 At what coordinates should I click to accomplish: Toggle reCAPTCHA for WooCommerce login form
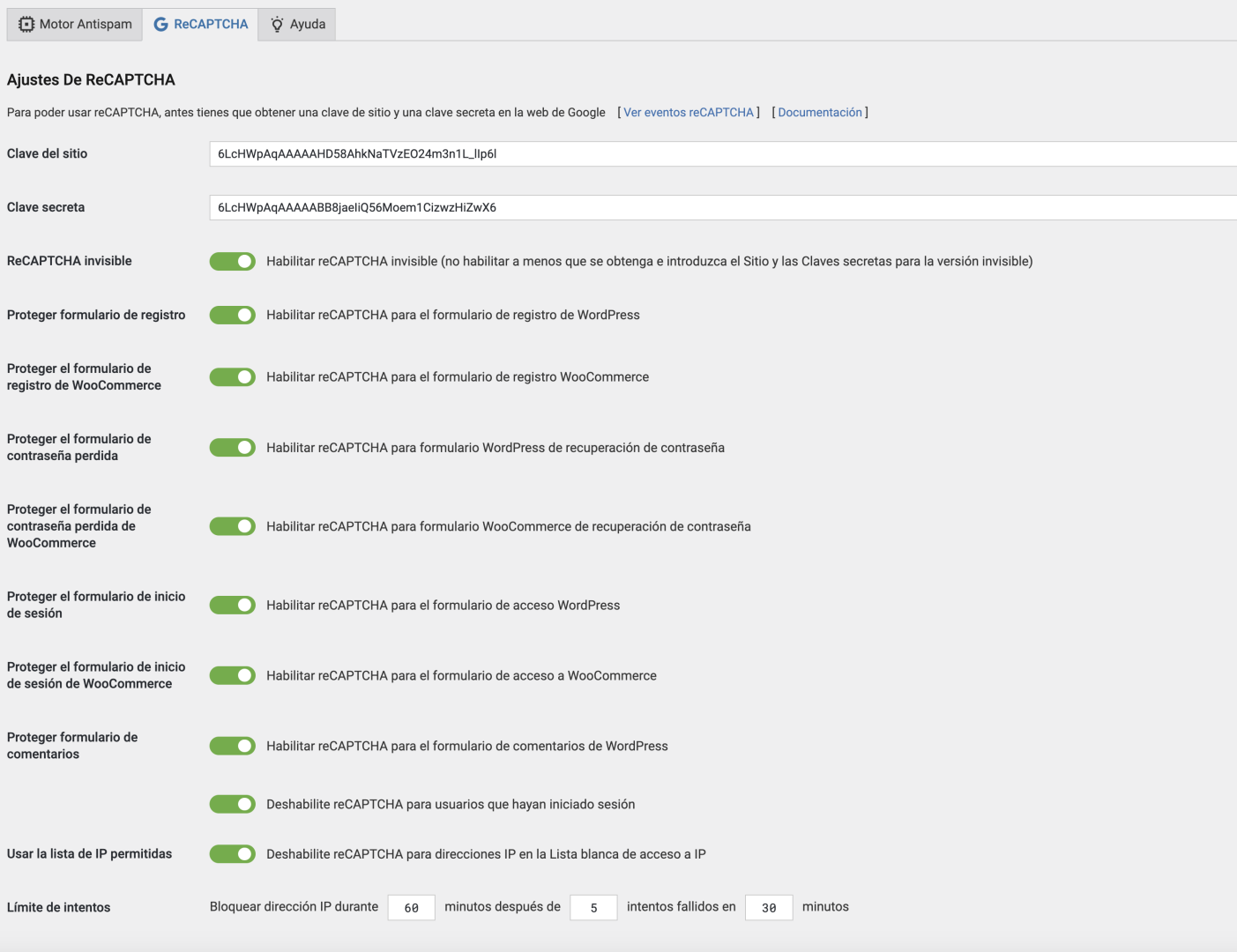pos(233,676)
